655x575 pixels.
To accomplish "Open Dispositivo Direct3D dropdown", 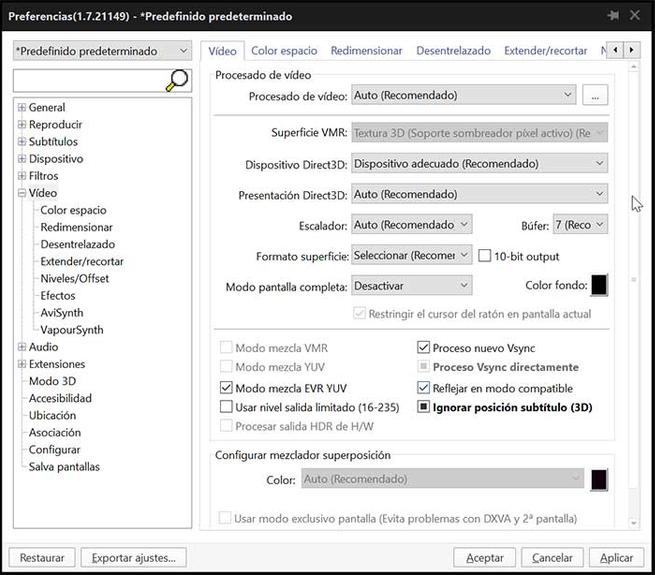I will click(480, 163).
